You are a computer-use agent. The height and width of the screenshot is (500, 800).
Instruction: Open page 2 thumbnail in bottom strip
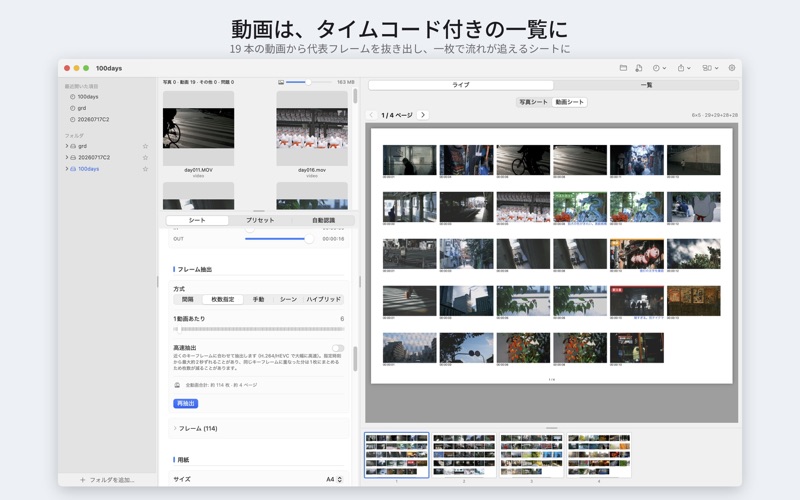(464, 455)
